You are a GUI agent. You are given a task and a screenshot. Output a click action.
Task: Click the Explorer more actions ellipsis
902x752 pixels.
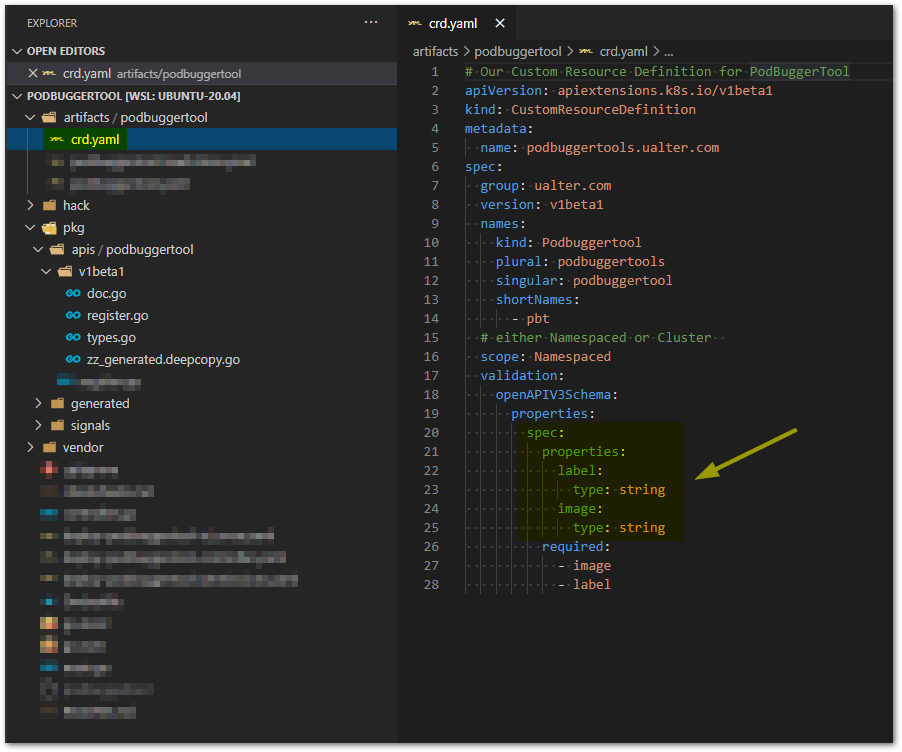tap(371, 22)
